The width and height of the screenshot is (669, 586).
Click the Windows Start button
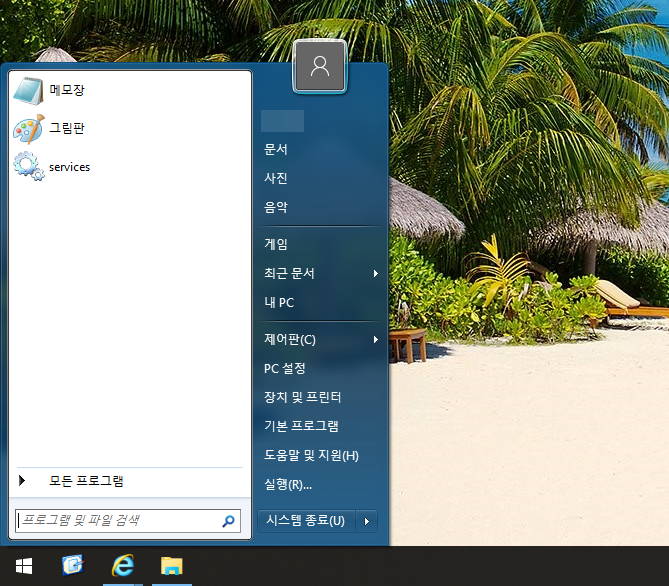click(x=24, y=566)
